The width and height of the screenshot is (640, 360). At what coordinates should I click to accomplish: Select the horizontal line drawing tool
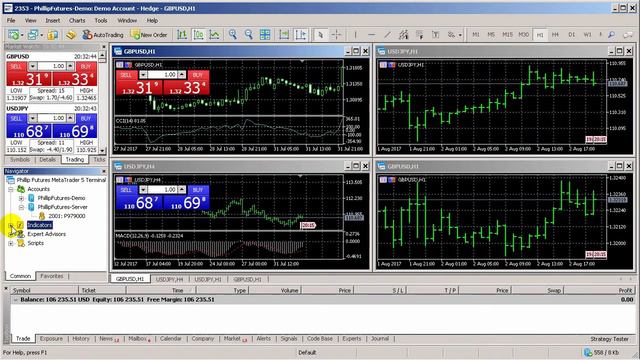[371, 35]
